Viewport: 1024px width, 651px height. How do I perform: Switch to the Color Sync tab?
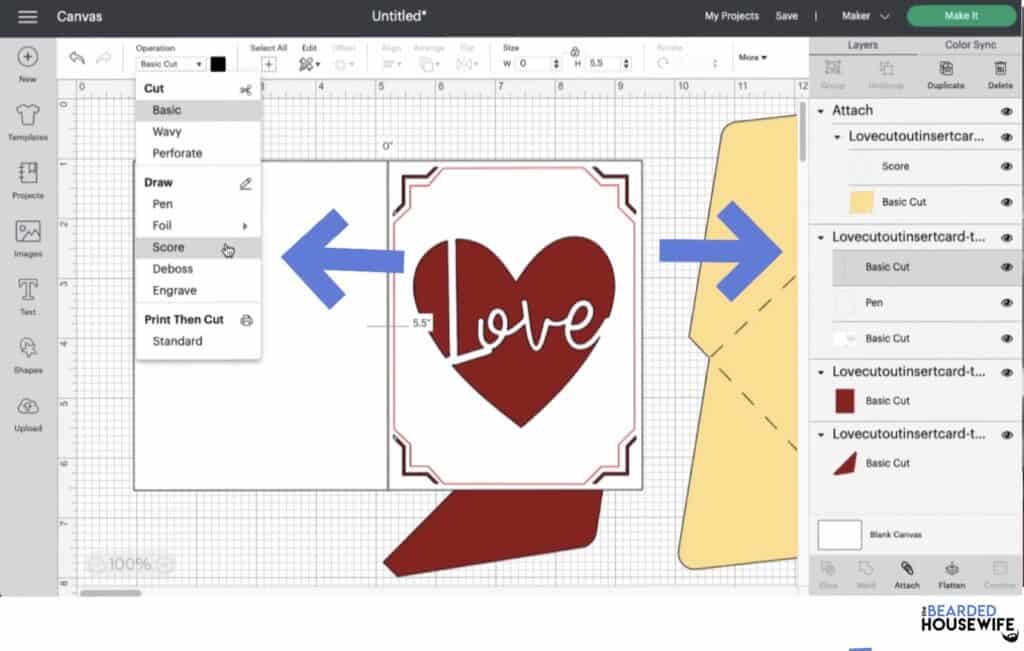[x=974, y=44]
